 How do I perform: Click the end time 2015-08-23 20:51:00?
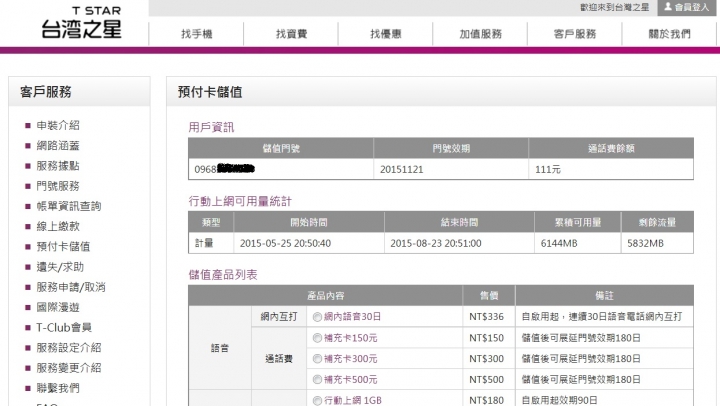(436, 243)
